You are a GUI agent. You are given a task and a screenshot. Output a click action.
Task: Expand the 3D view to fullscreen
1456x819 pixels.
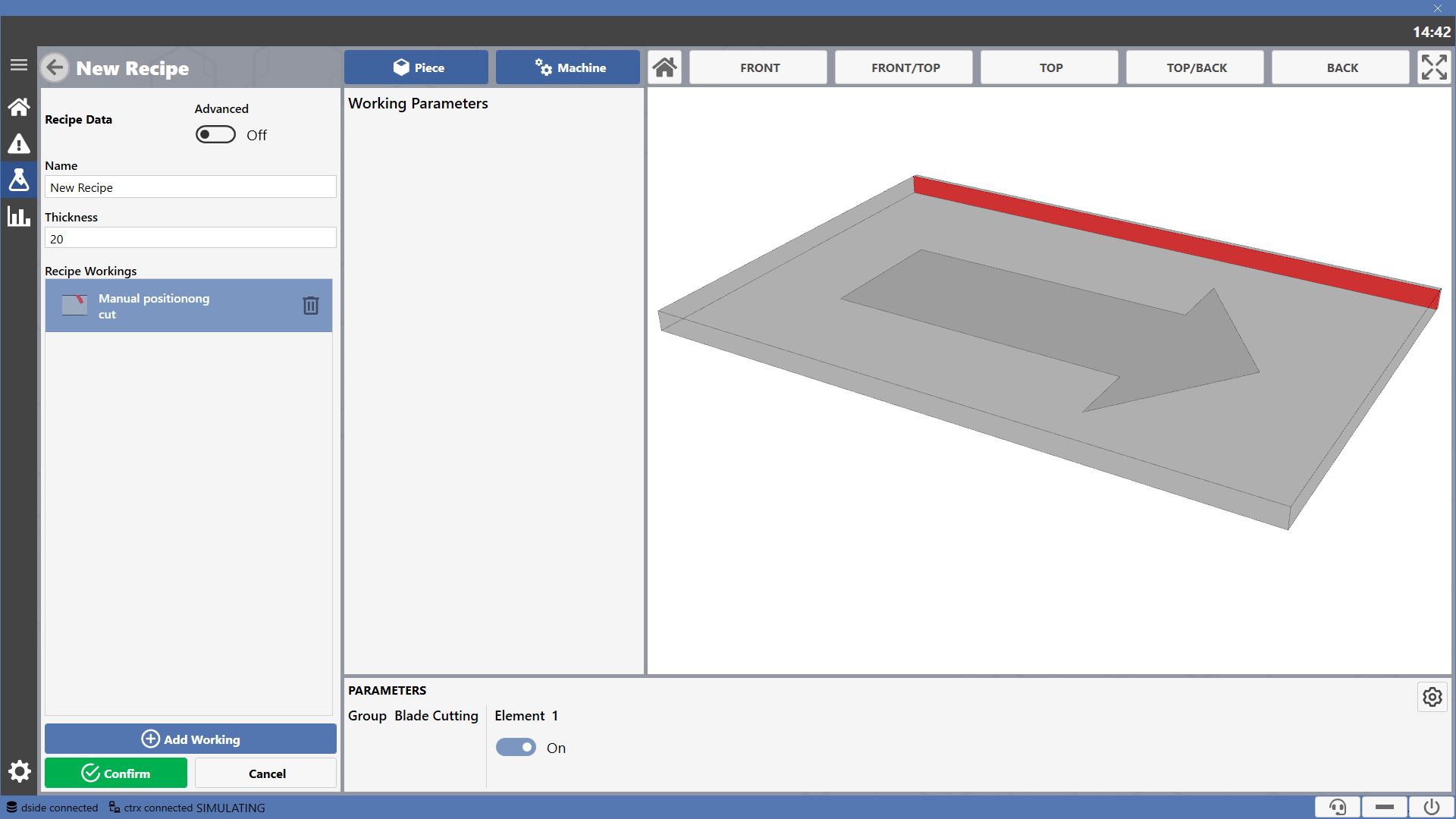click(1434, 67)
